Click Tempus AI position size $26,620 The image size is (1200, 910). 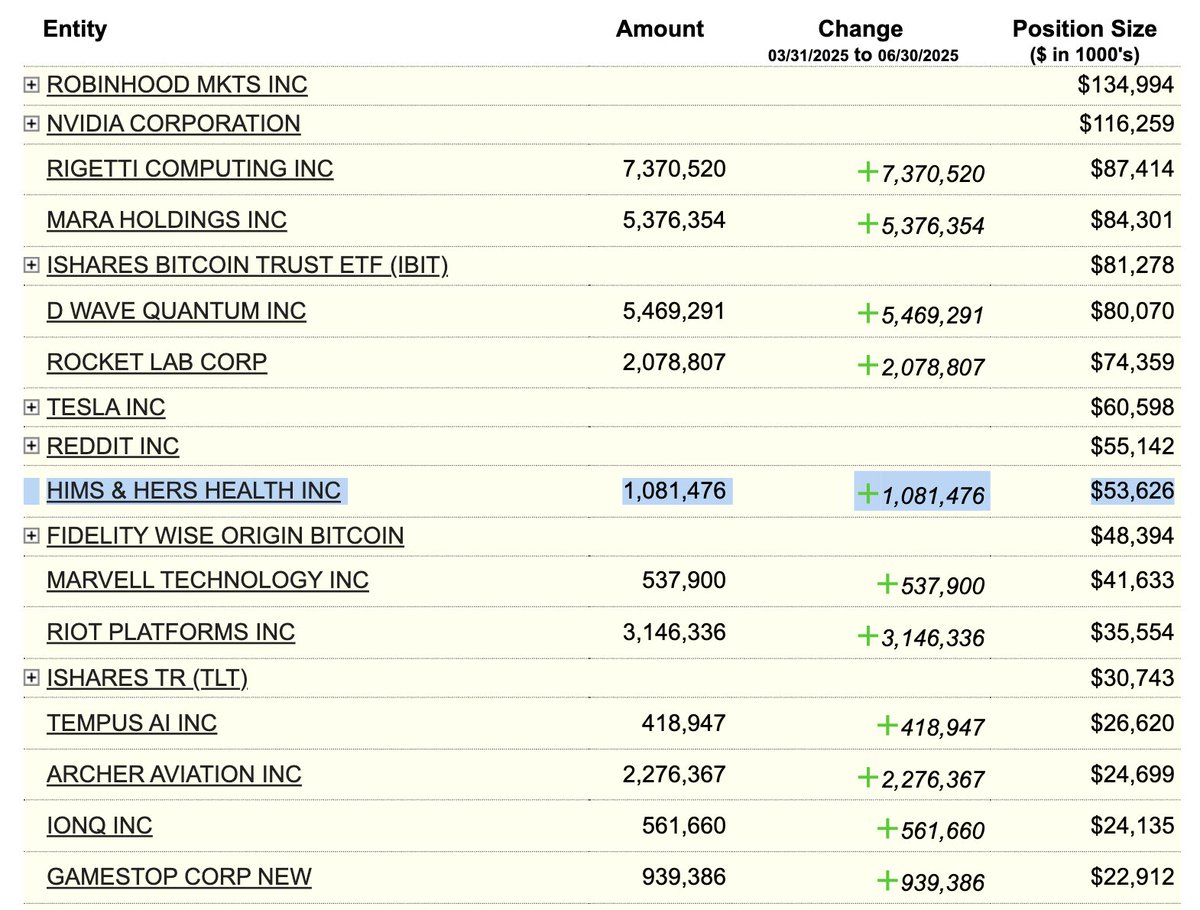pos(1132,723)
